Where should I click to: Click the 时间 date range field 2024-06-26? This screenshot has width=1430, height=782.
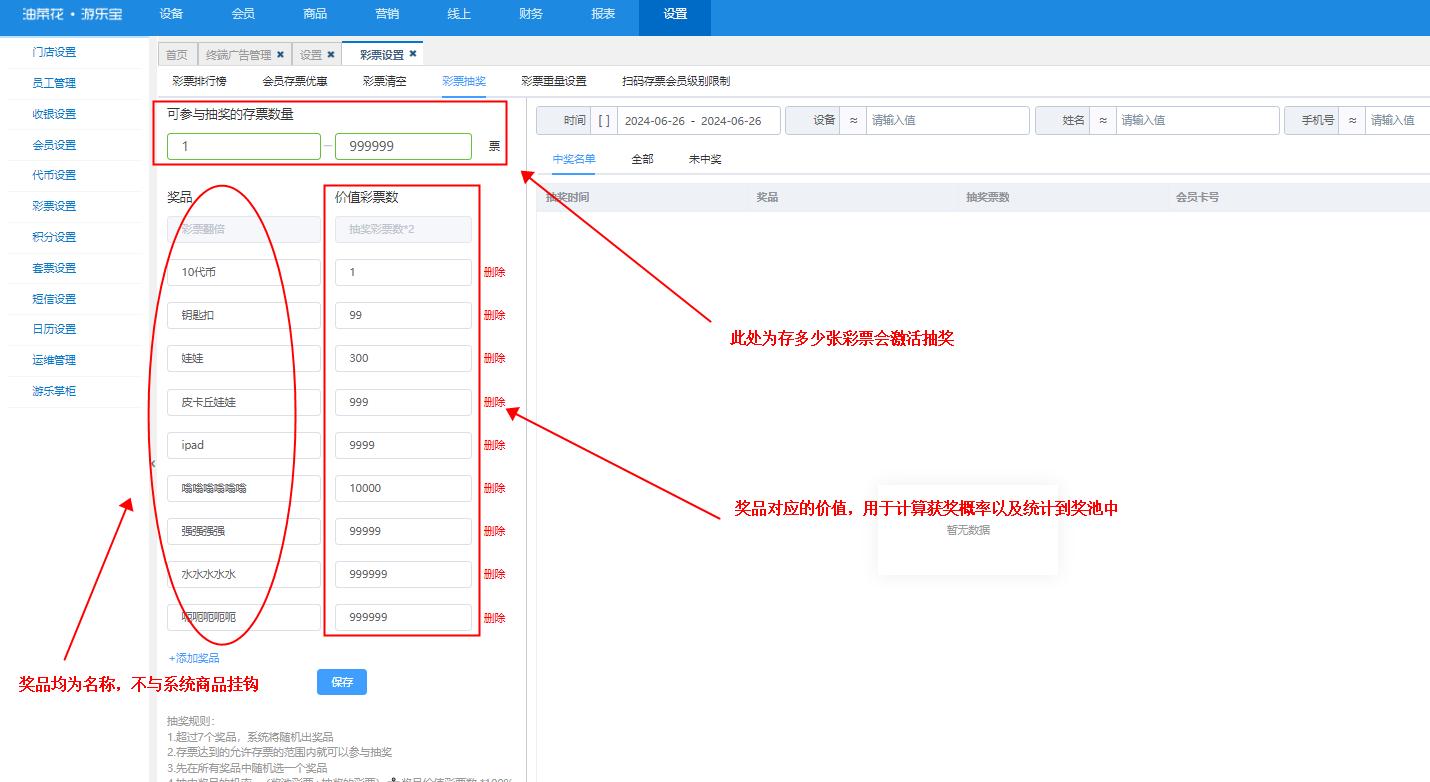(699, 120)
